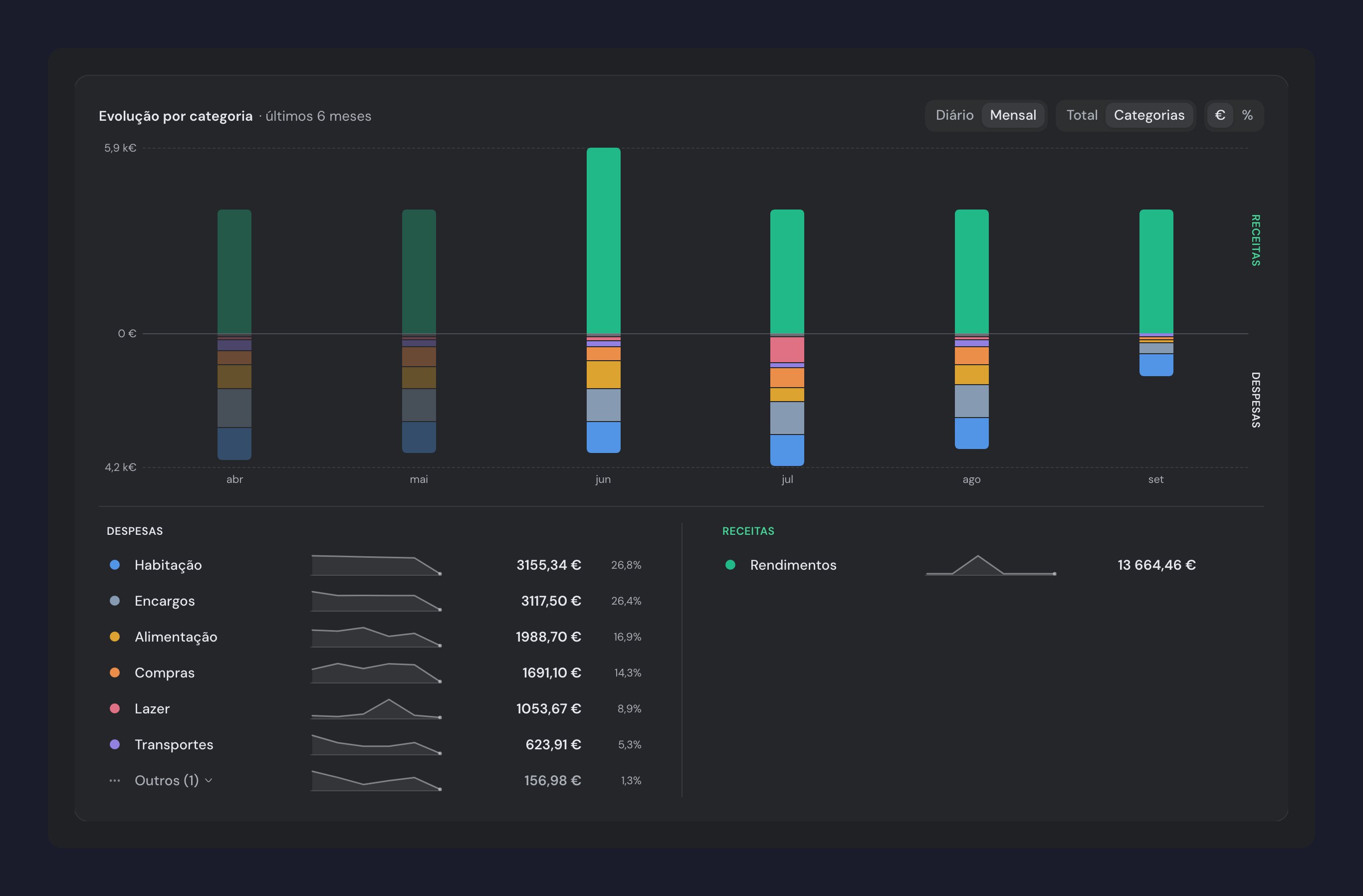Open the Outros sparkline chart
The image size is (1363, 896).
pyautogui.click(x=376, y=780)
